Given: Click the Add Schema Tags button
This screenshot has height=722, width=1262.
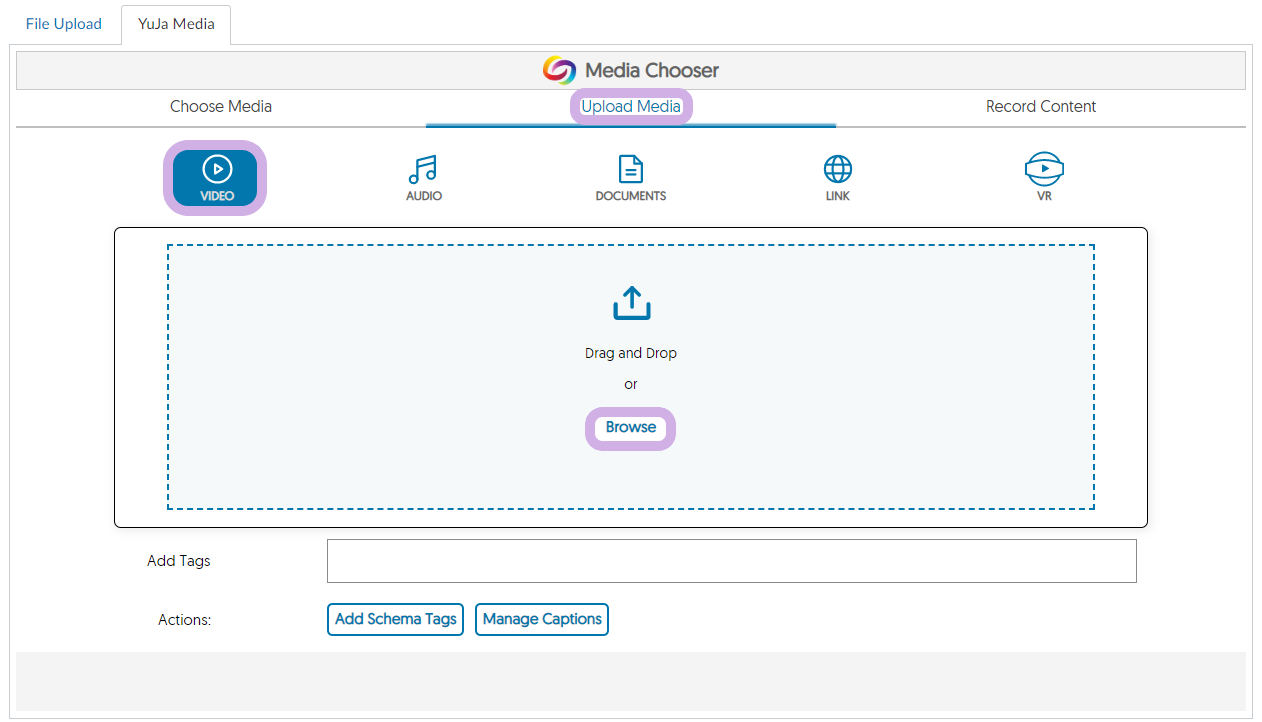Looking at the screenshot, I should [395, 619].
